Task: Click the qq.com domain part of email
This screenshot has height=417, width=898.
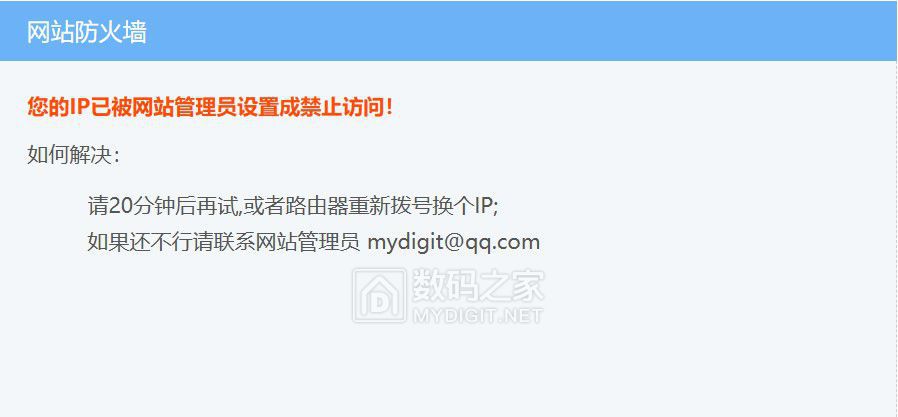Action: point(502,243)
